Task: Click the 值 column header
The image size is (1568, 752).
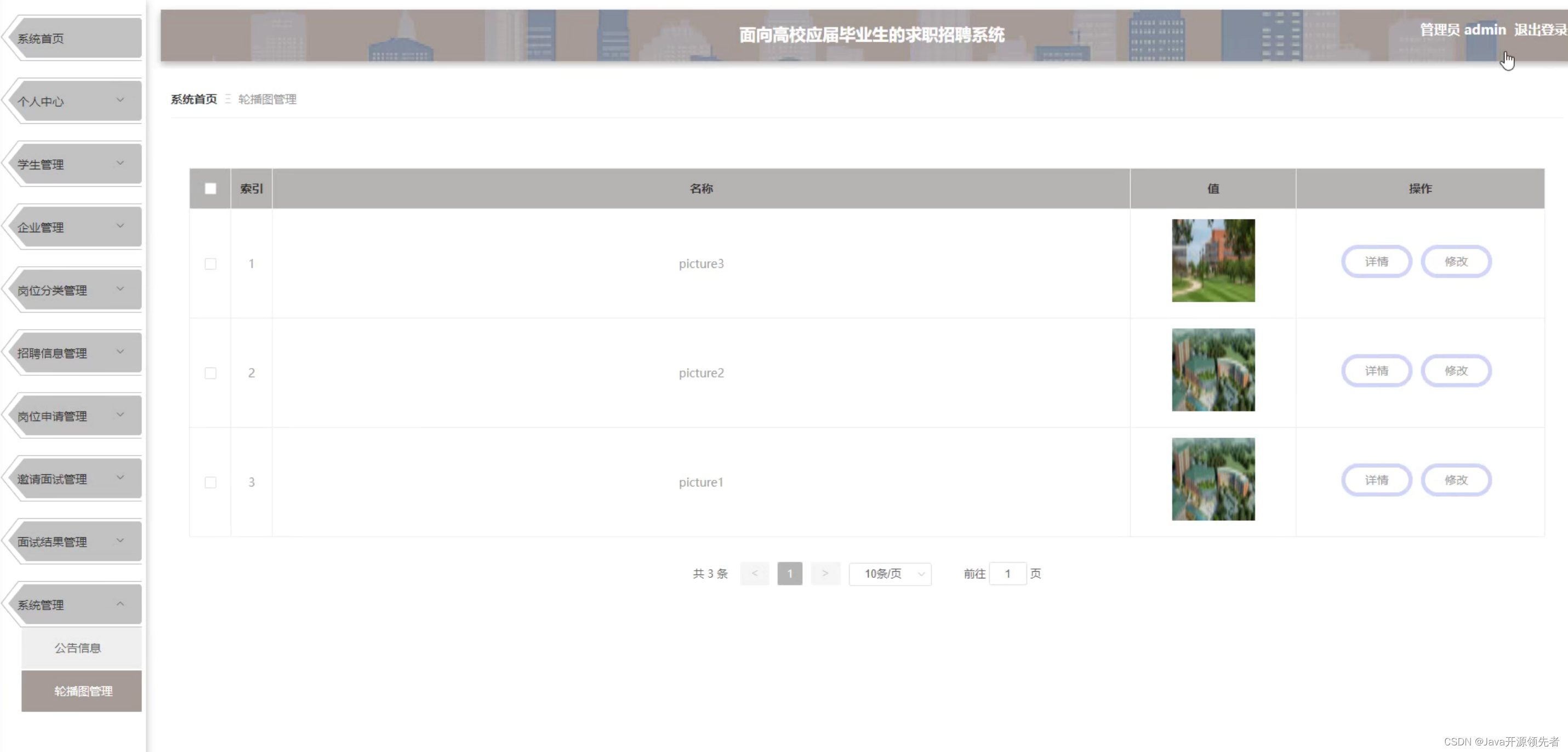Action: click(x=1213, y=188)
